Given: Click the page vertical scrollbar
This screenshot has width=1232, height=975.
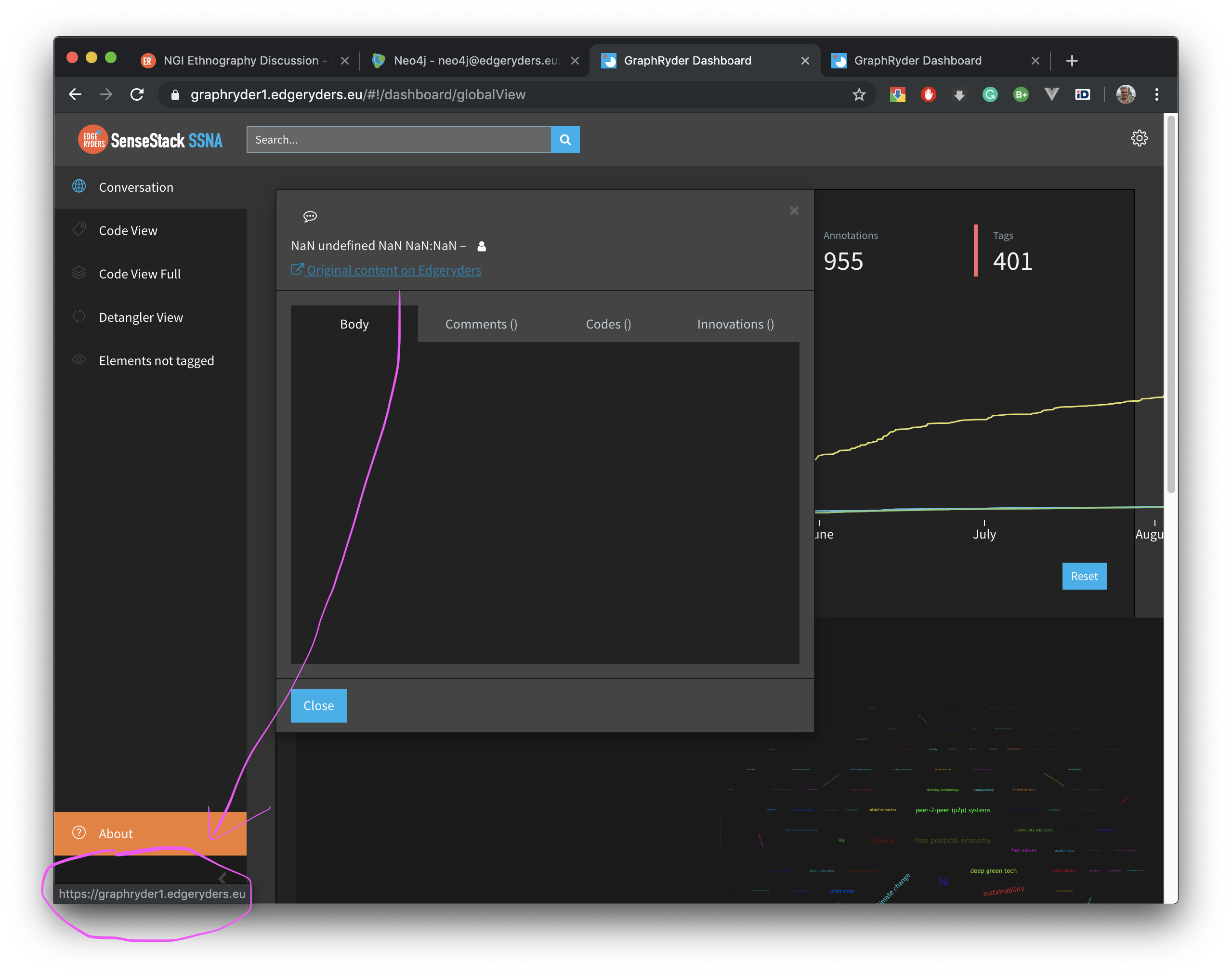Looking at the screenshot, I should pyautogui.click(x=1171, y=305).
